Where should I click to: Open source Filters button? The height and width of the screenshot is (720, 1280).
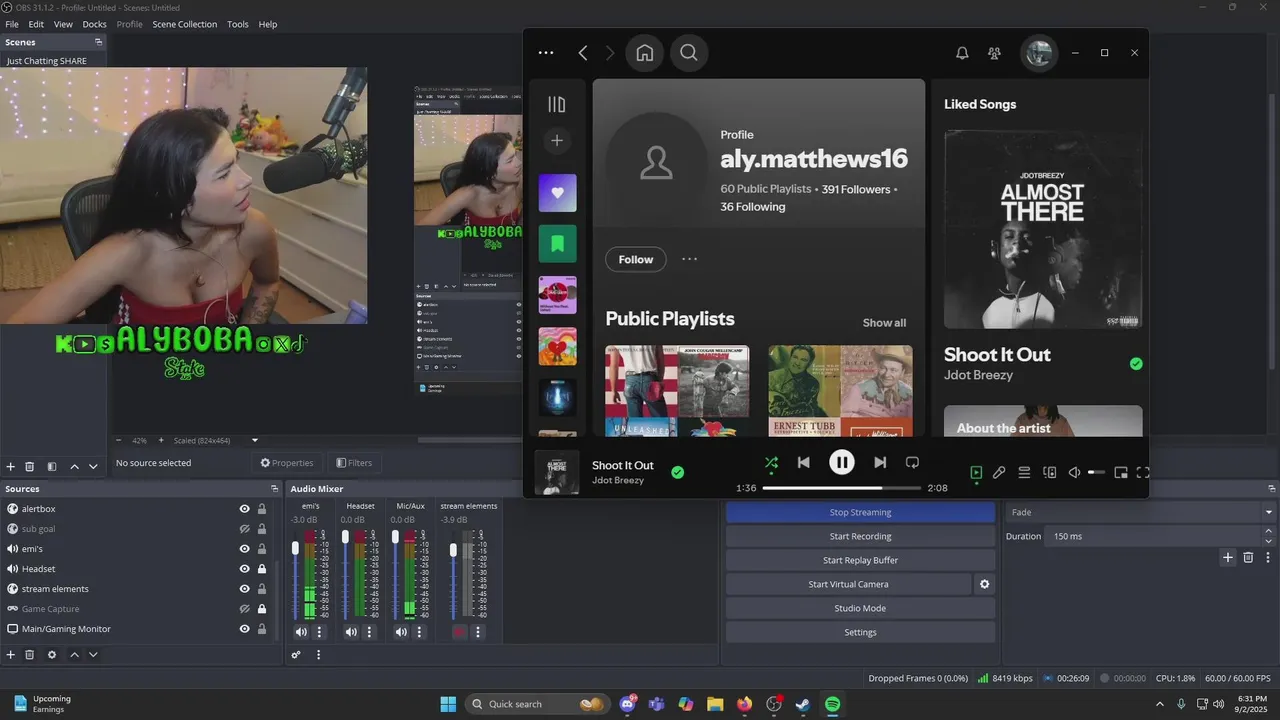pyautogui.click(x=354, y=463)
